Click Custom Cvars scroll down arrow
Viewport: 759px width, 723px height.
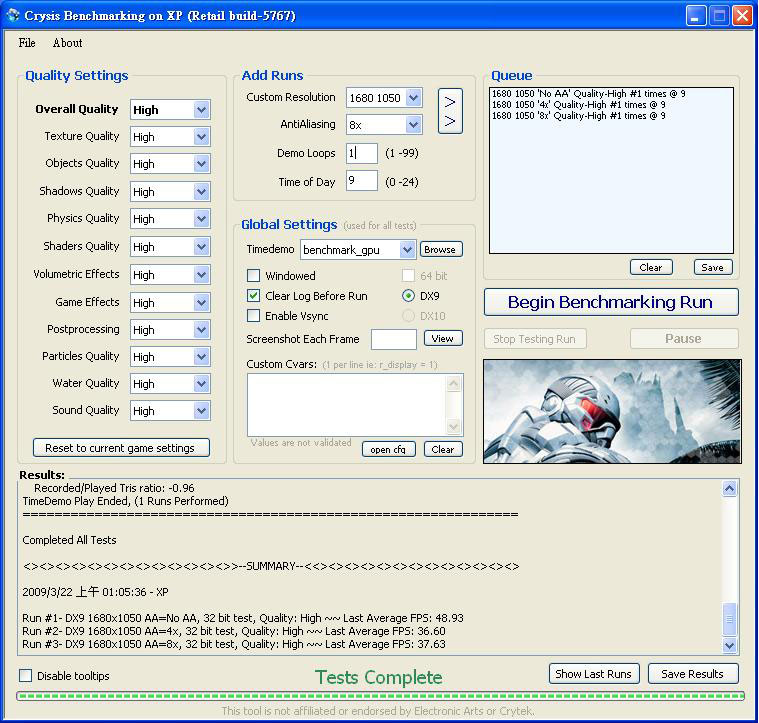(454, 427)
